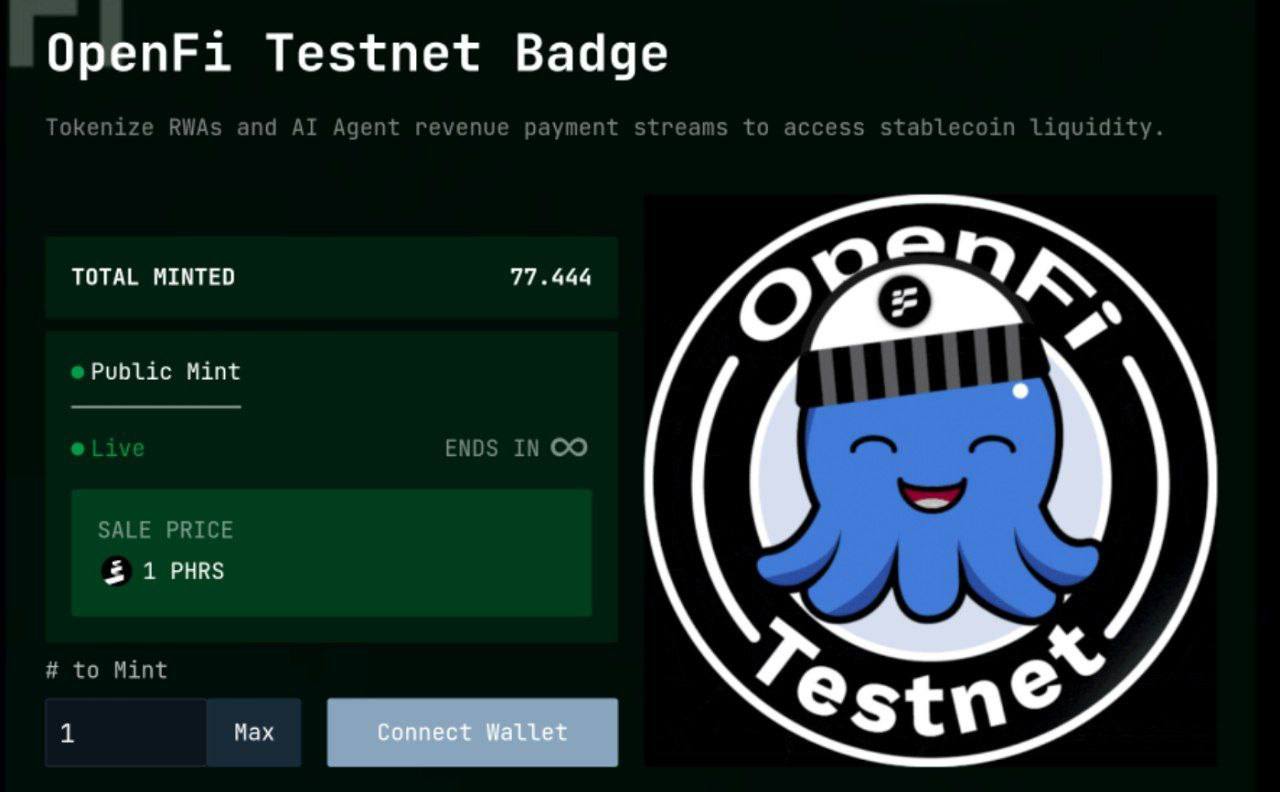Click the TOTAL MINTED label
The image size is (1280, 792).
[x=153, y=277]
